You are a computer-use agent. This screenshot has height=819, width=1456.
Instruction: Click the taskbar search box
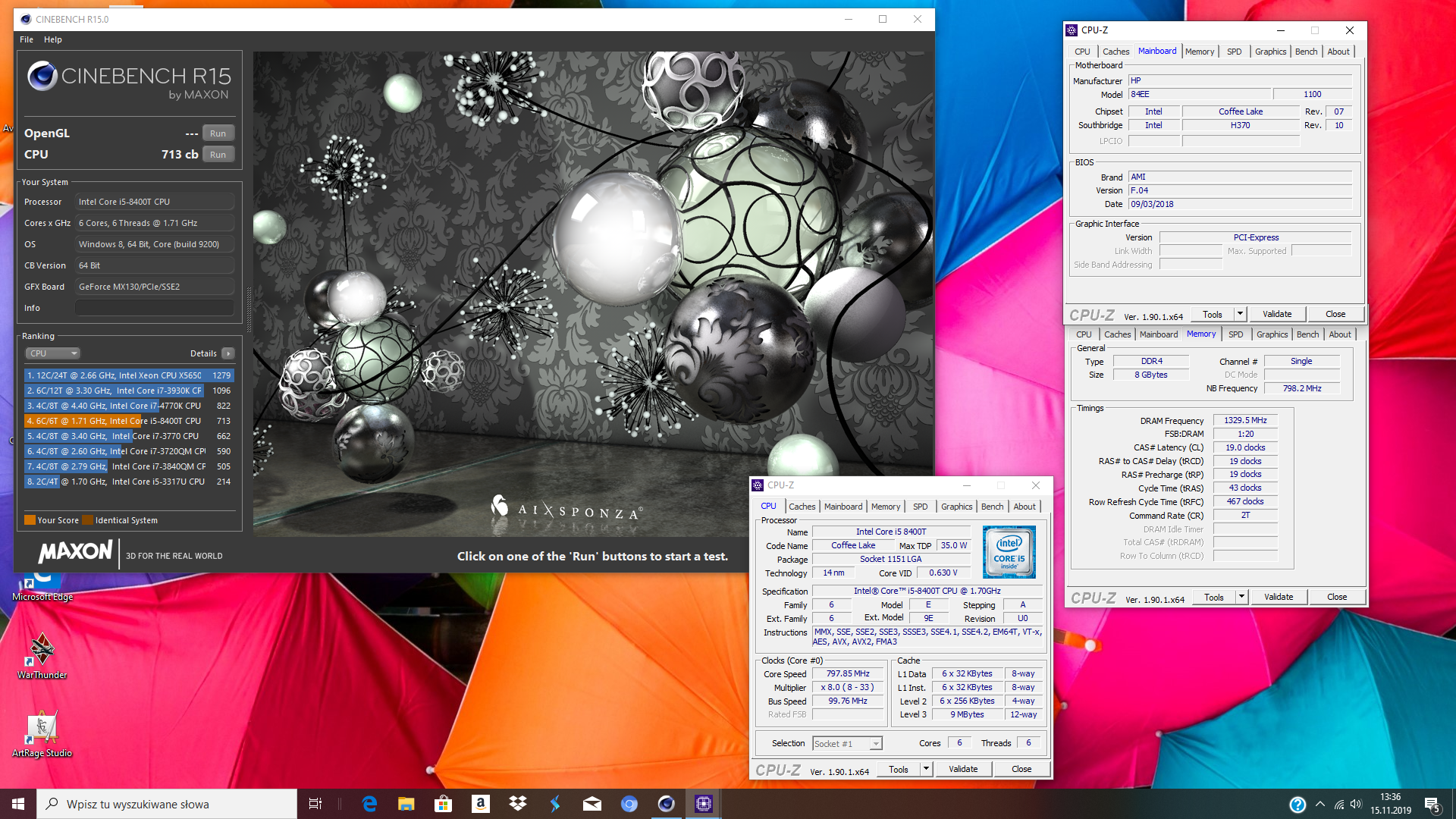coord(167,804)
